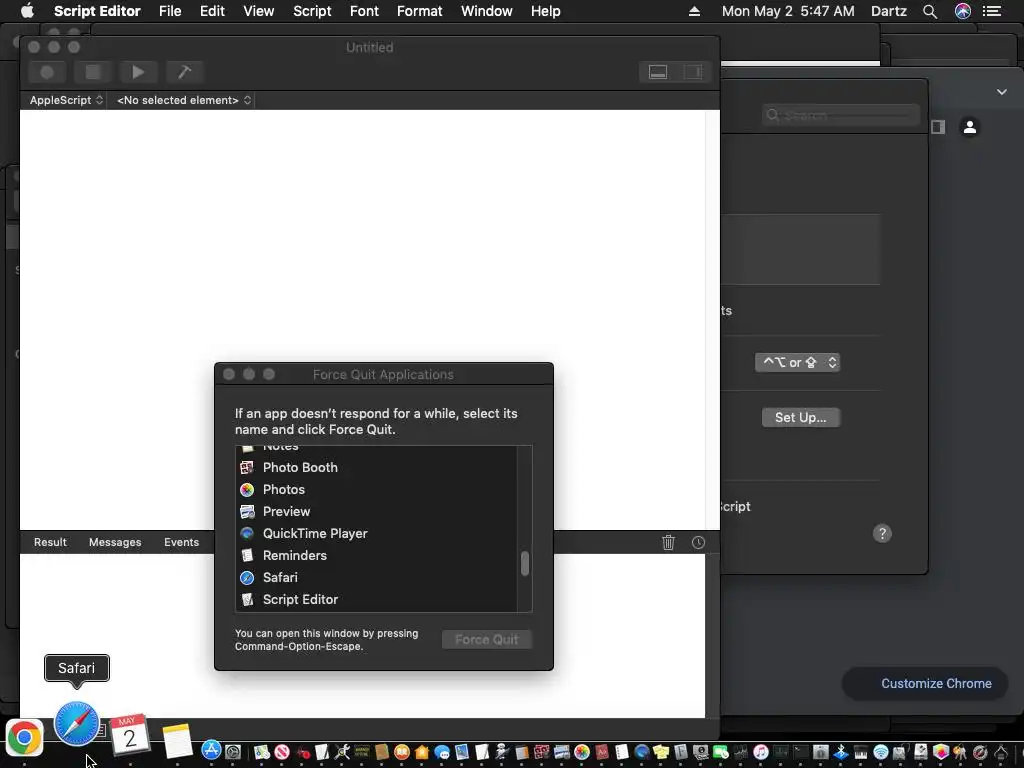Image resolution: width=1024 pixels, height=768 pixels.
Task: Open Maps from the Dock
Action: [262, 752]
